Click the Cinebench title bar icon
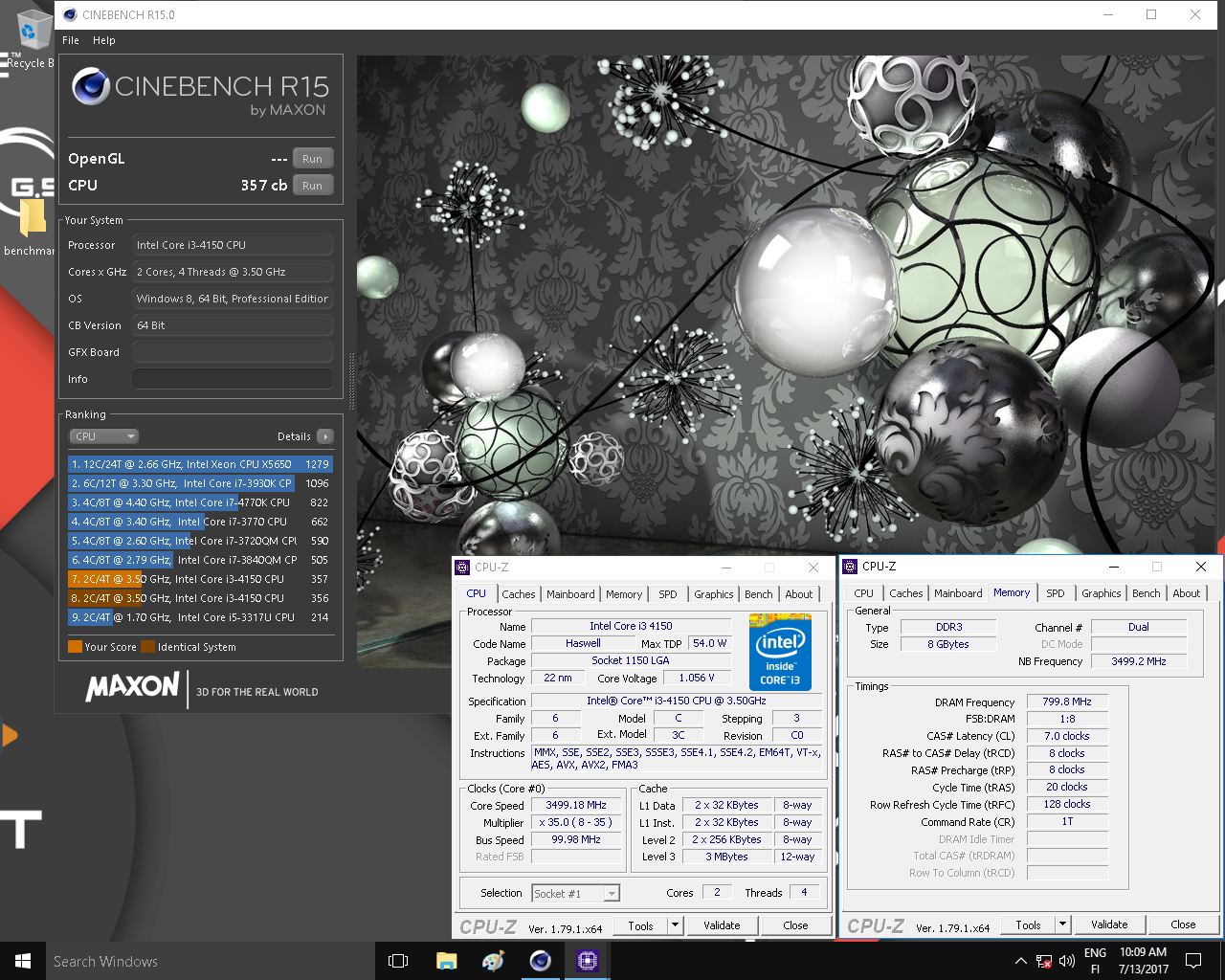The width and height of the screenshot is (1225, 980). pos(70,14)
